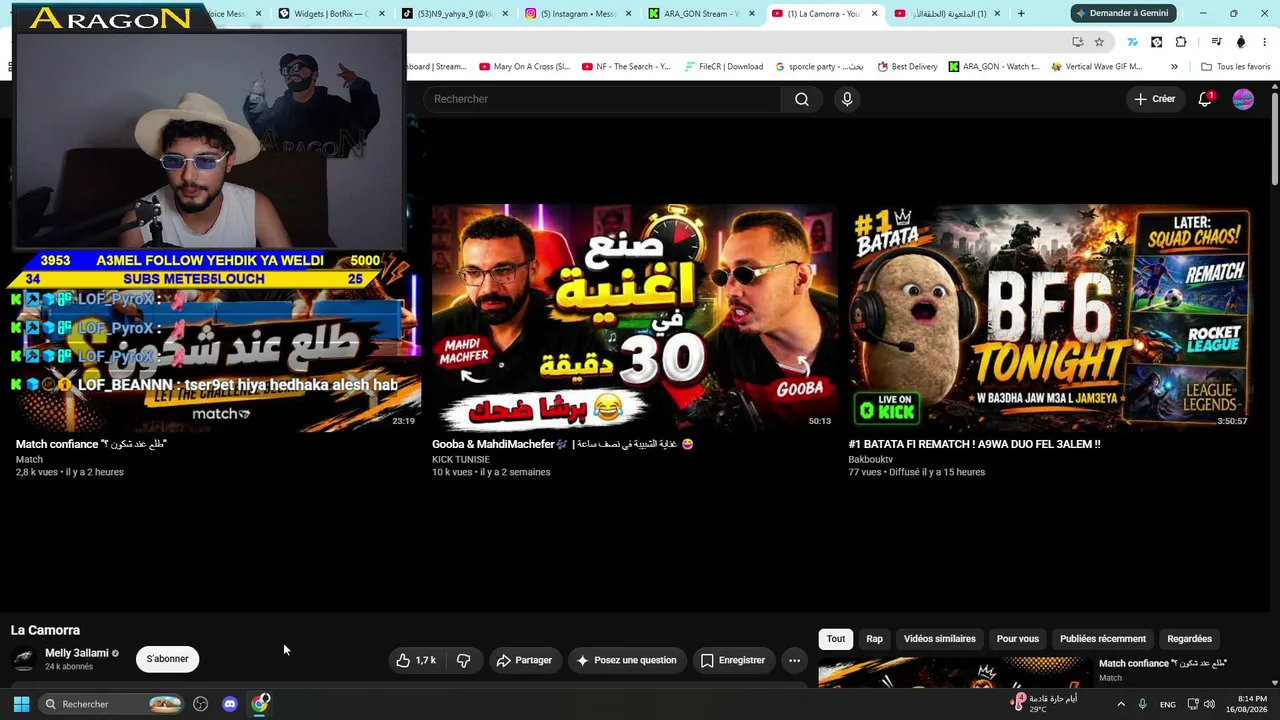
Task: Open Melly 3allami channel avatar
Action: click(23, 660)
